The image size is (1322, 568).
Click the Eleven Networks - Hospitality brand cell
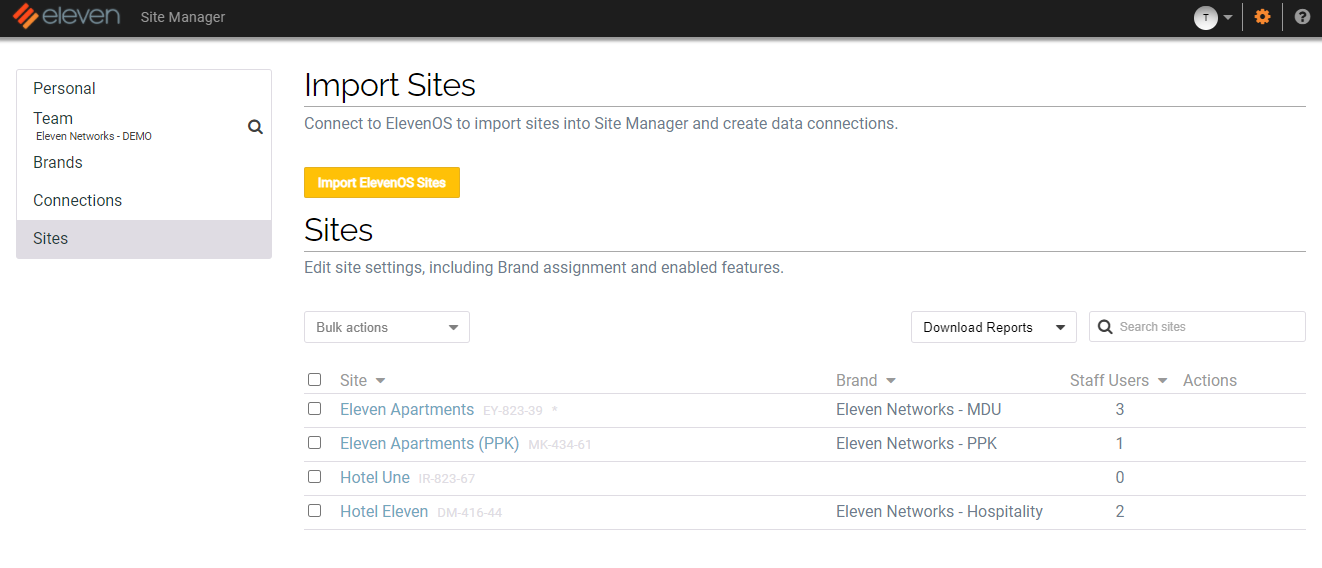(x=939, y=511)
